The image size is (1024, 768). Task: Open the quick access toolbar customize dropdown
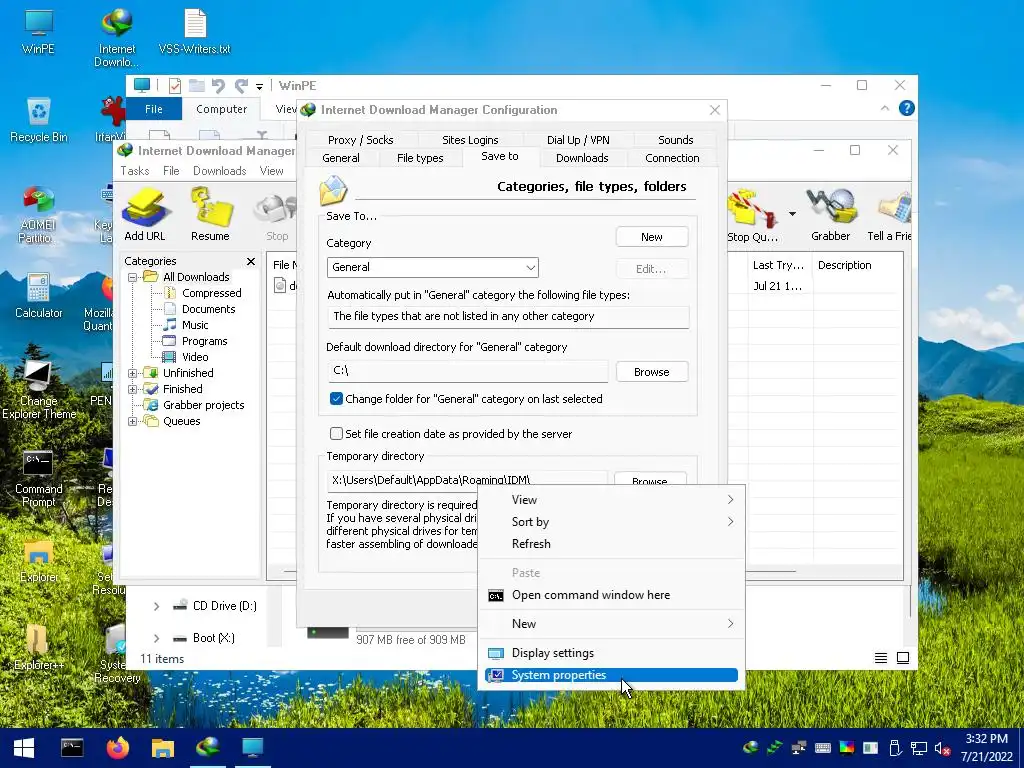259,86
